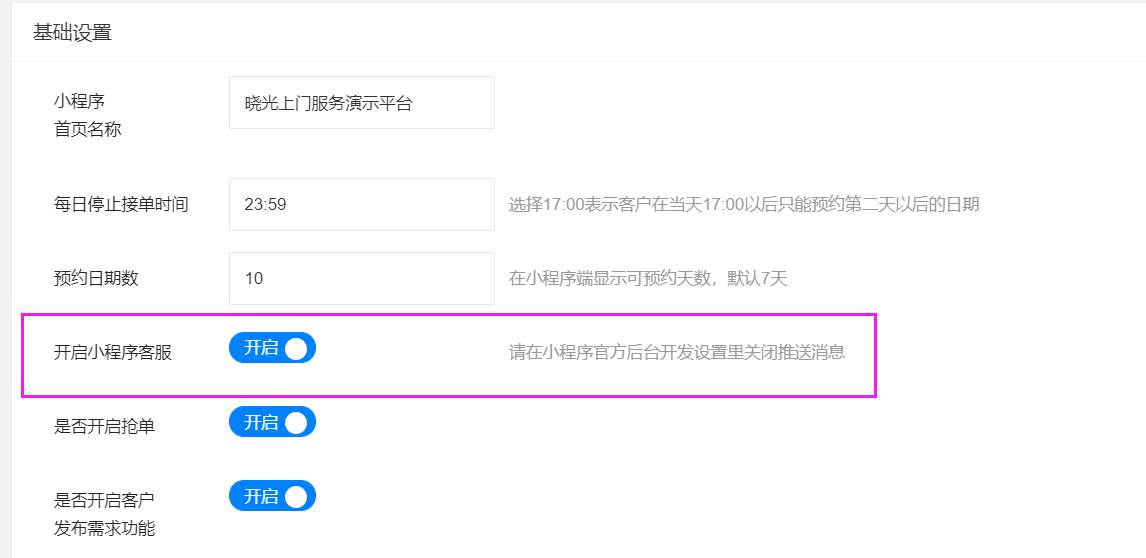This screenshot has height=558, width=1146.
Task: Click the 每日停止接单时间 label
Action: coord(121,205)
